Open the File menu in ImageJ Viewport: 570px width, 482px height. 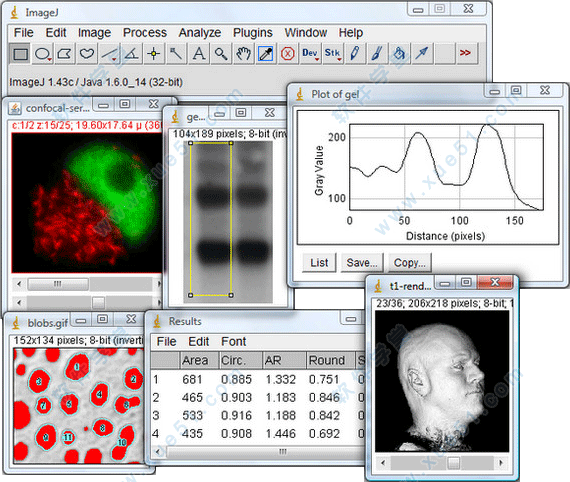pyautogui.click(x=24, y=33)
